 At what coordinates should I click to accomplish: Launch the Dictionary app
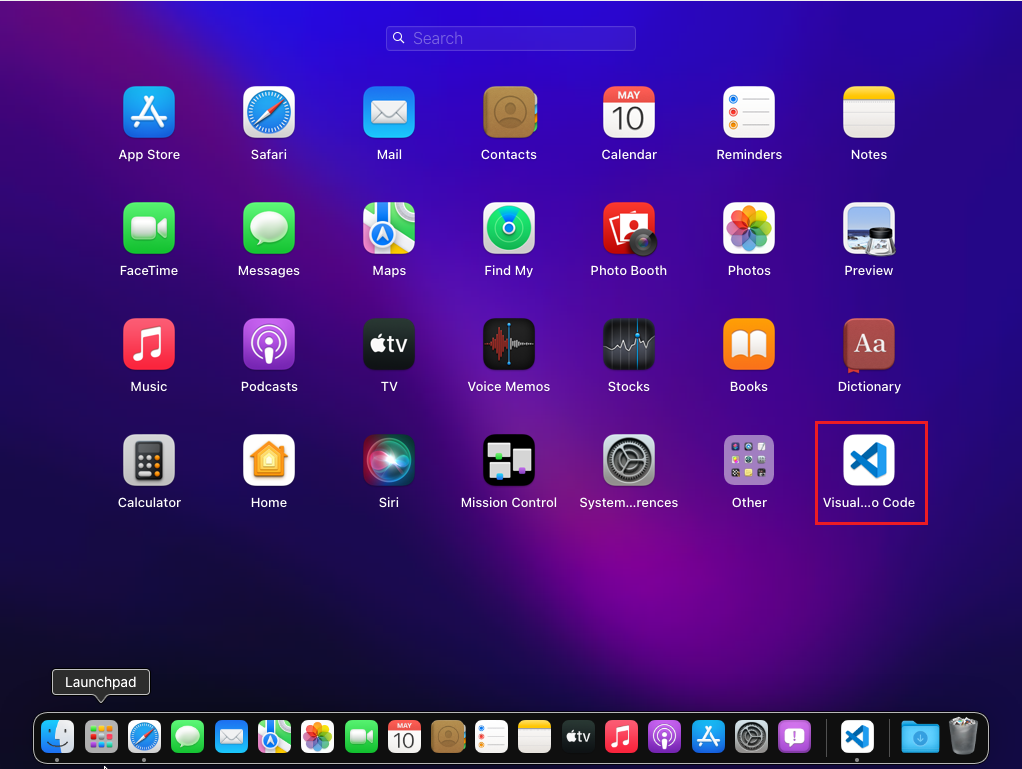tap(868, 345)
